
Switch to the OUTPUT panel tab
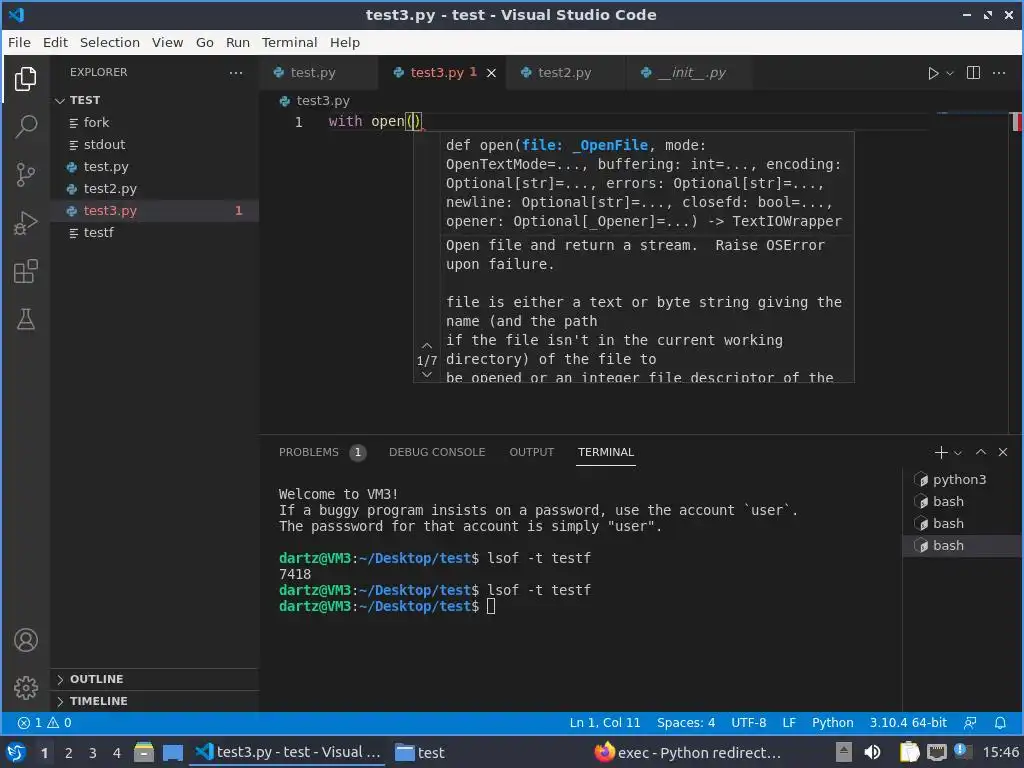coord(532,452)
